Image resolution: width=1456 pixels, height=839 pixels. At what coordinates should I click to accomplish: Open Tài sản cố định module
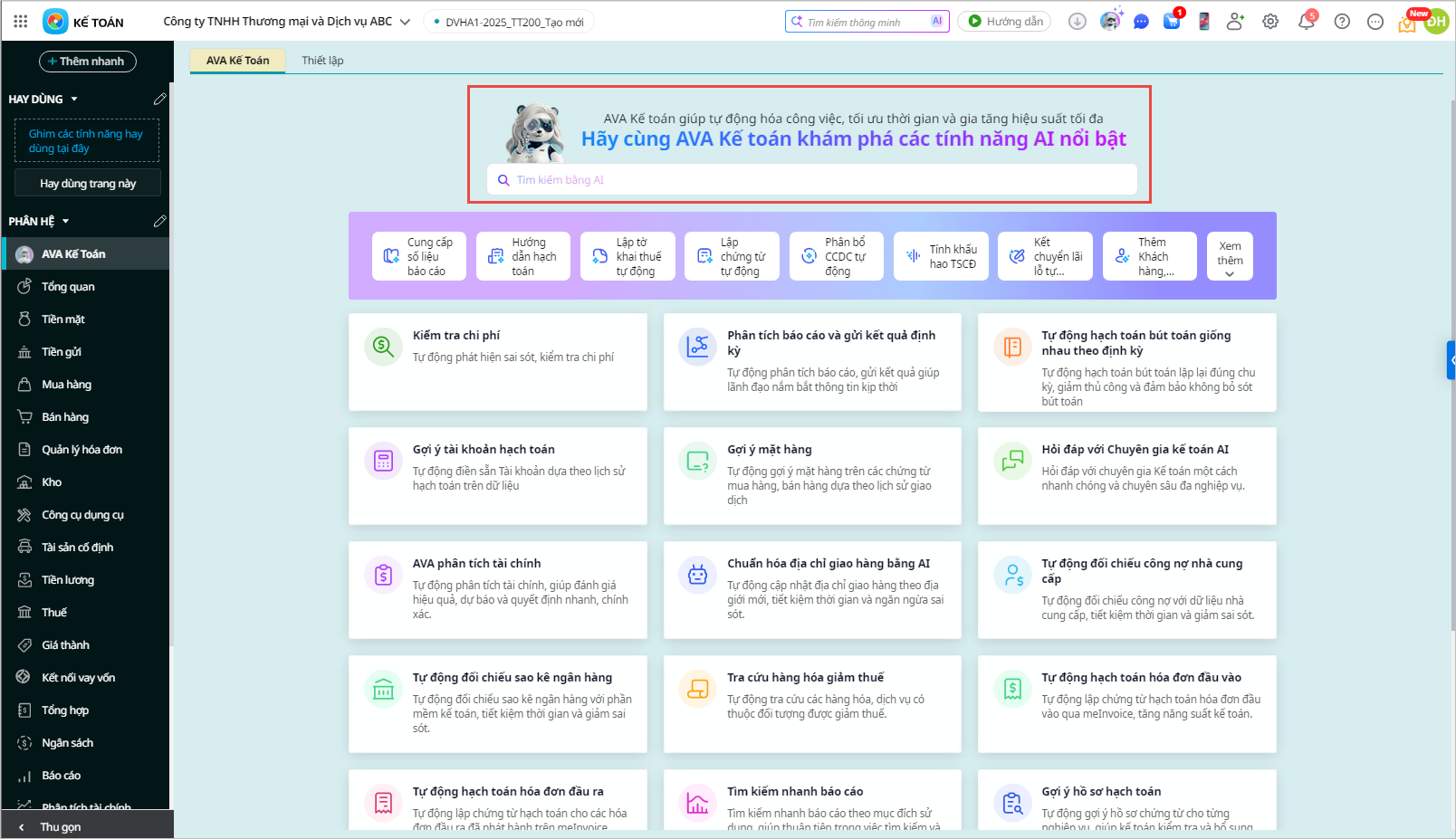coord(86,548)
